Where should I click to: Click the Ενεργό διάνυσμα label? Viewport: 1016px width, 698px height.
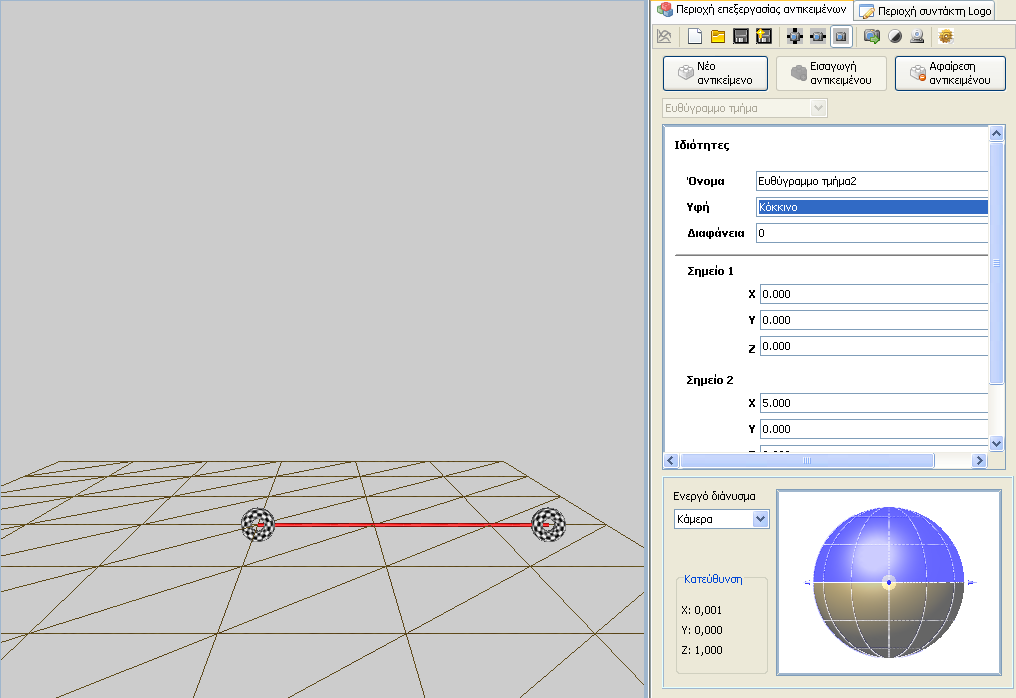click(714, 496)
